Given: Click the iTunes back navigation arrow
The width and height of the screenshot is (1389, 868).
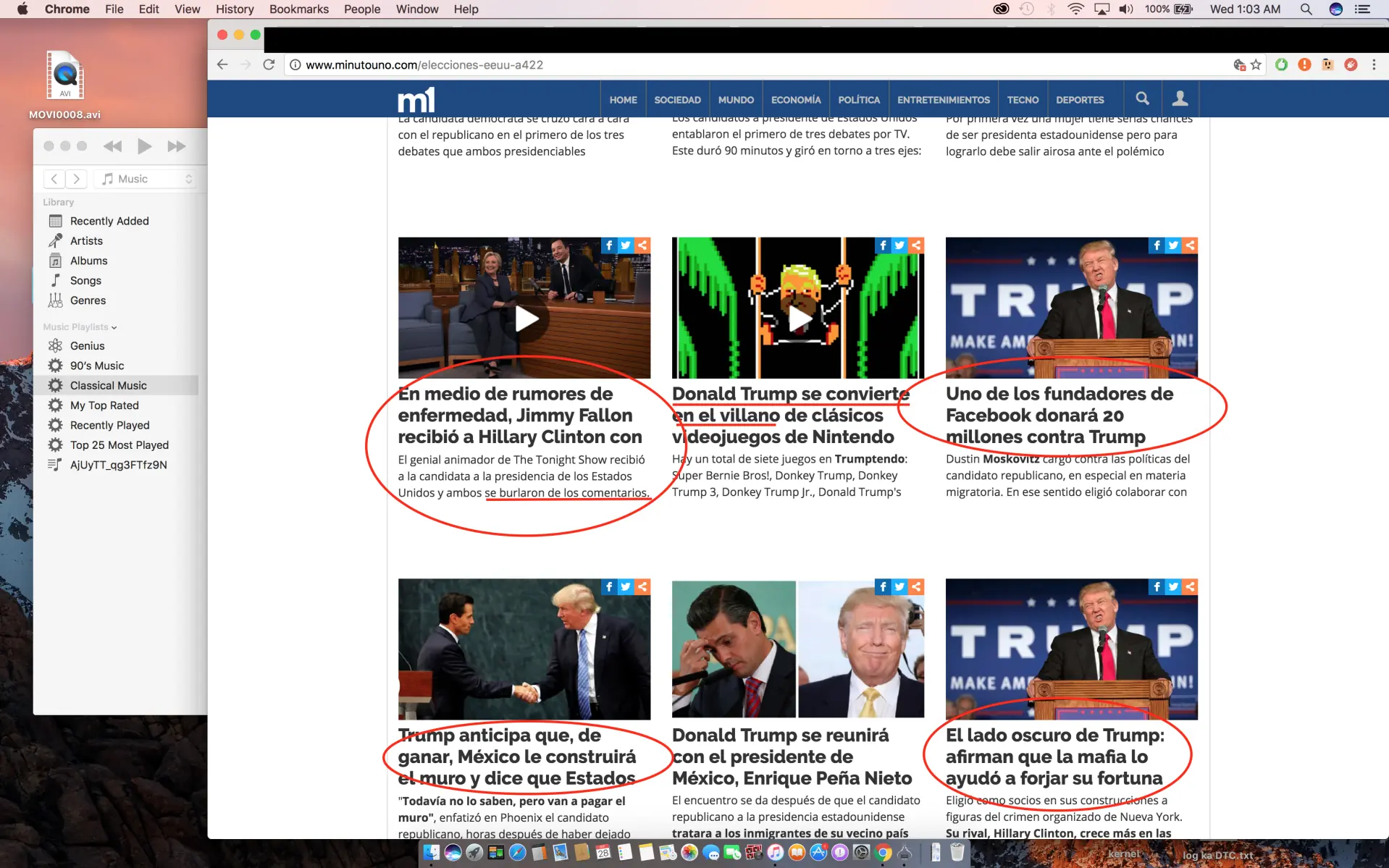Looking at the screenshot, I should coord(54,179).
